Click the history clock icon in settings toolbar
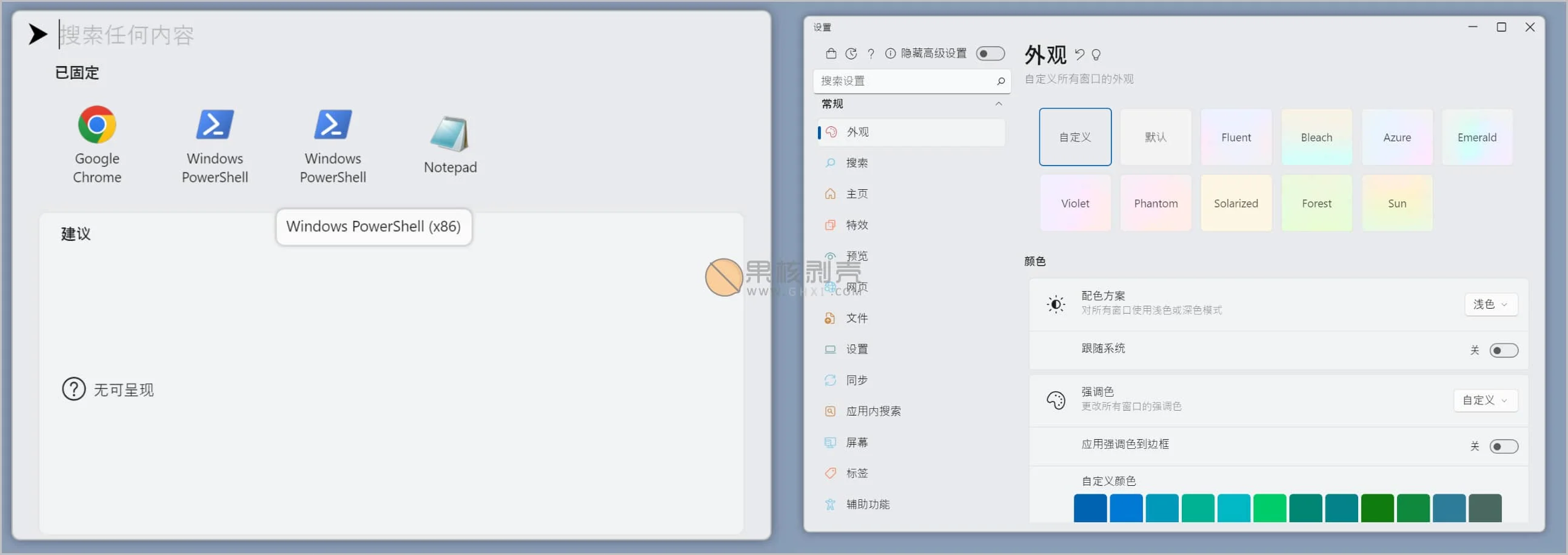 (x=851, y=53)
